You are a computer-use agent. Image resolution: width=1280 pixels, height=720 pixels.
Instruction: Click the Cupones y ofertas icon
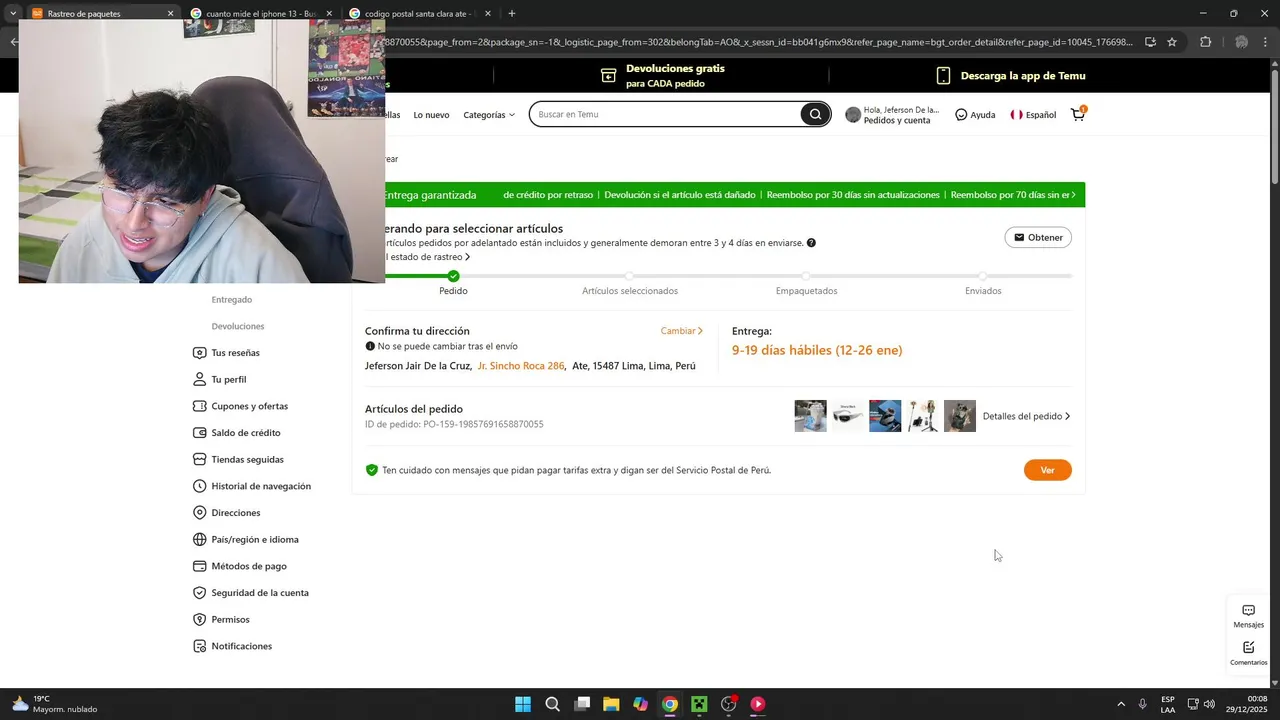pyautogui.click(x=199, y=406)
